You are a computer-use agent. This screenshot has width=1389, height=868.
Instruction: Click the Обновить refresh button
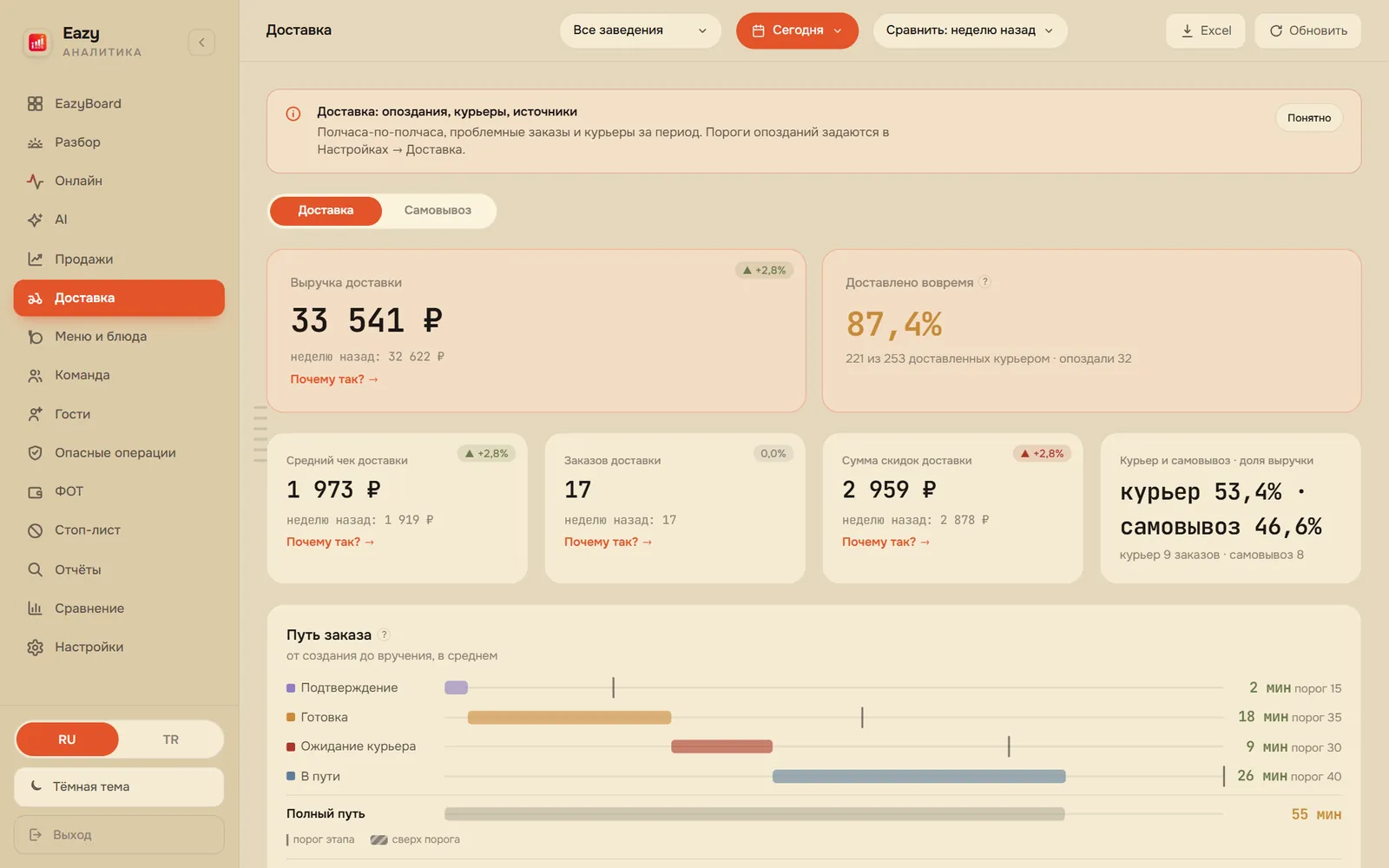tap(1307, 30)
